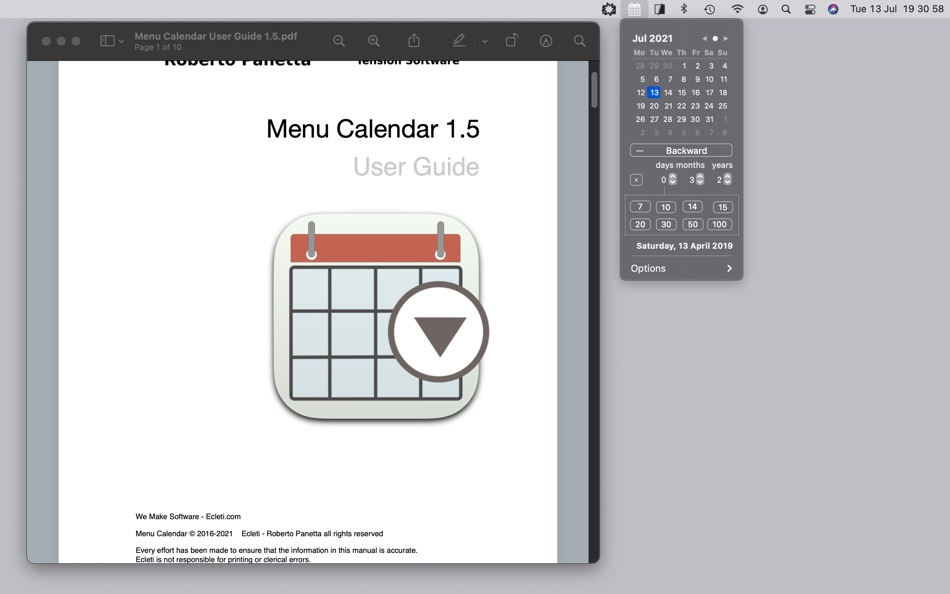Image resolution: width=950 pixels, height=594 pixels.
Task: Click the puzzle-gear icon in menu bar
Action: 609,9
